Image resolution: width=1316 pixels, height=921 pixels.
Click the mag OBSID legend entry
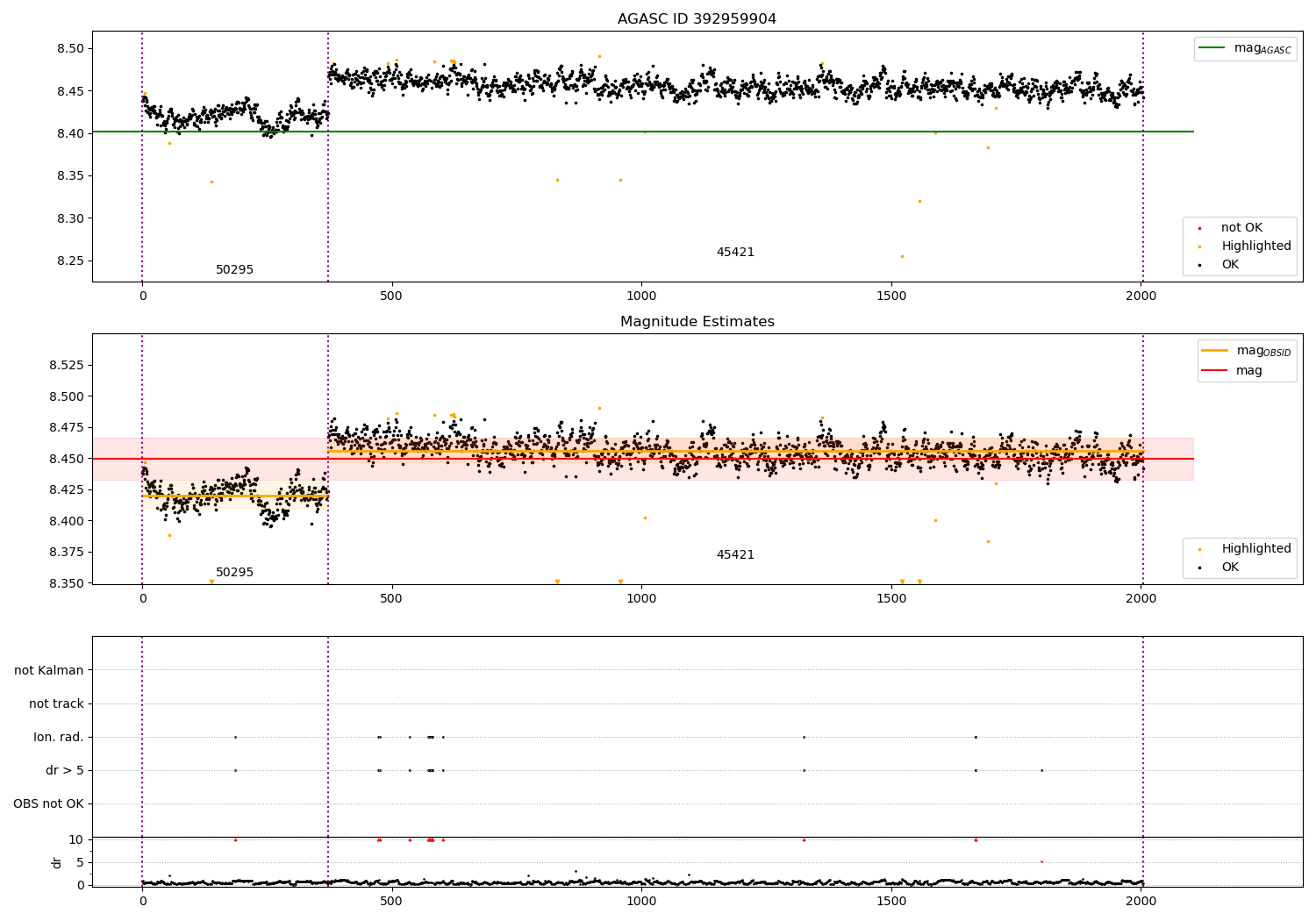(1247, 351)
